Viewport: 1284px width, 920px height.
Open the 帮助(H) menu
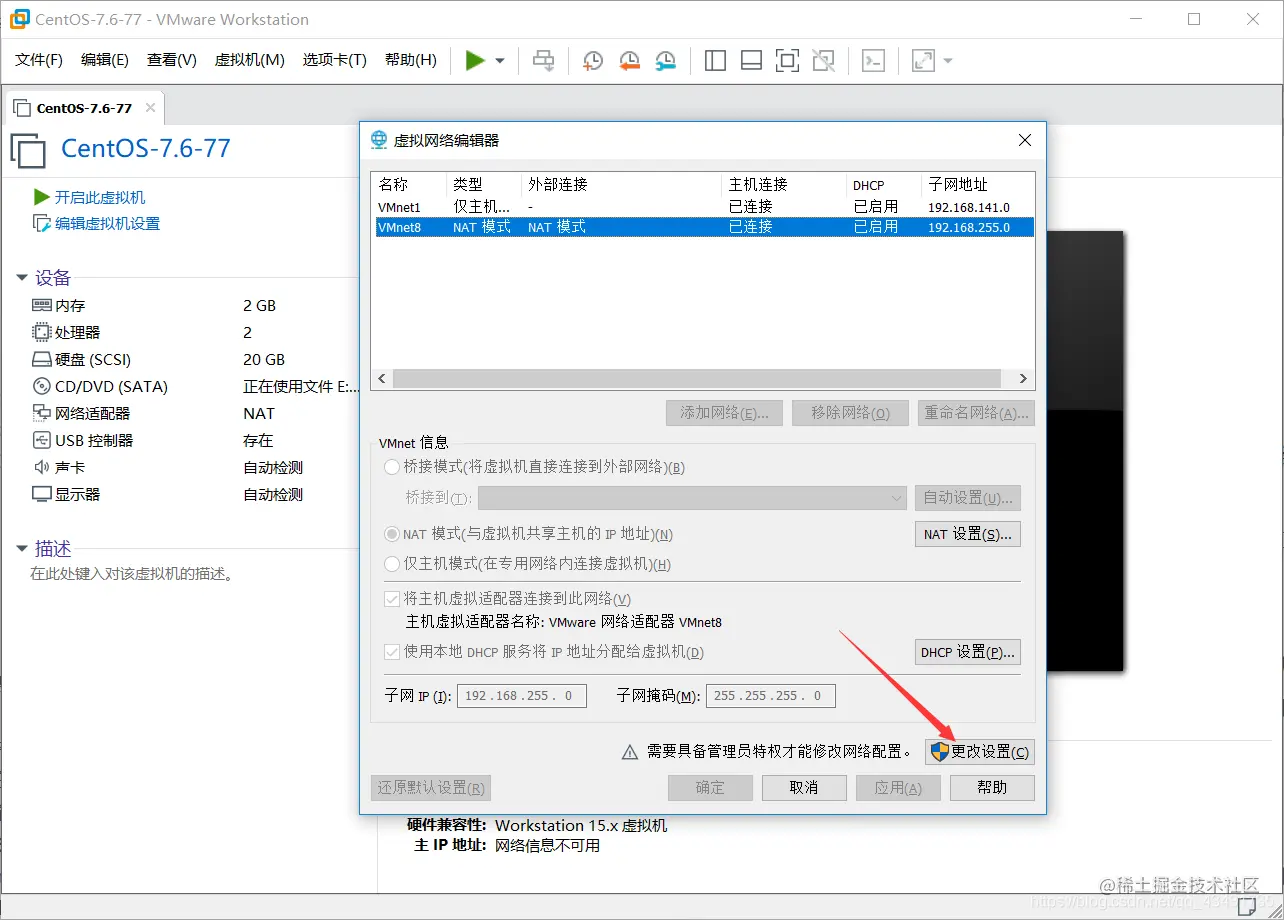coord(411,60)
